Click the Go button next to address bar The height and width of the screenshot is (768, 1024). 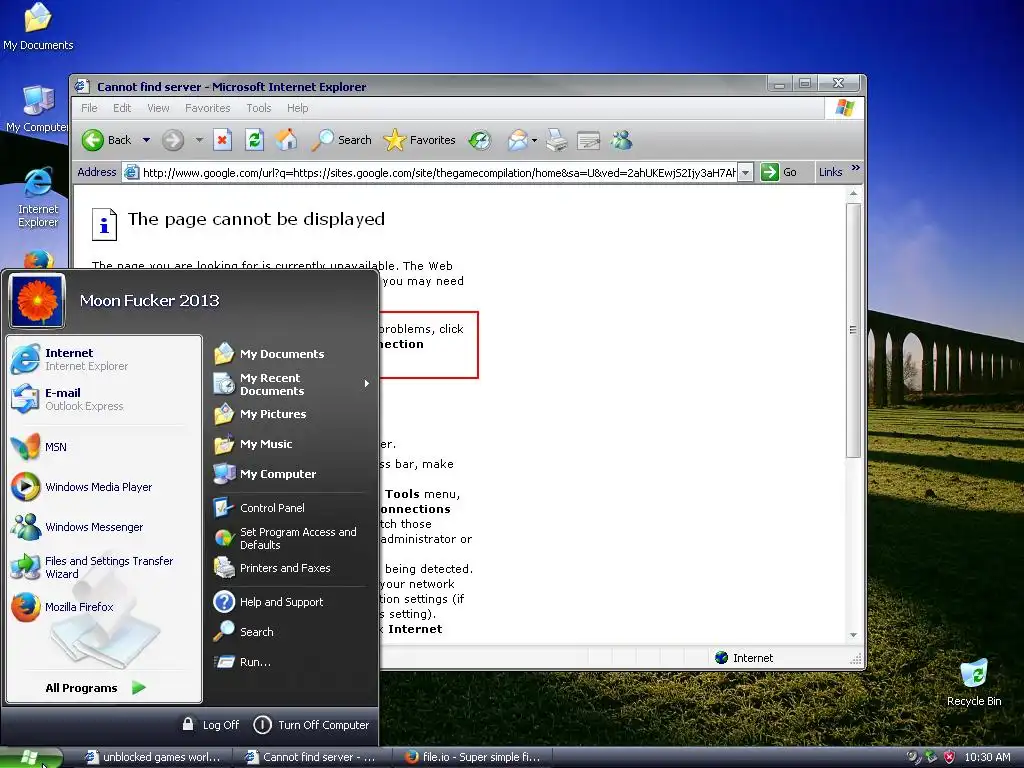[780, 172]
